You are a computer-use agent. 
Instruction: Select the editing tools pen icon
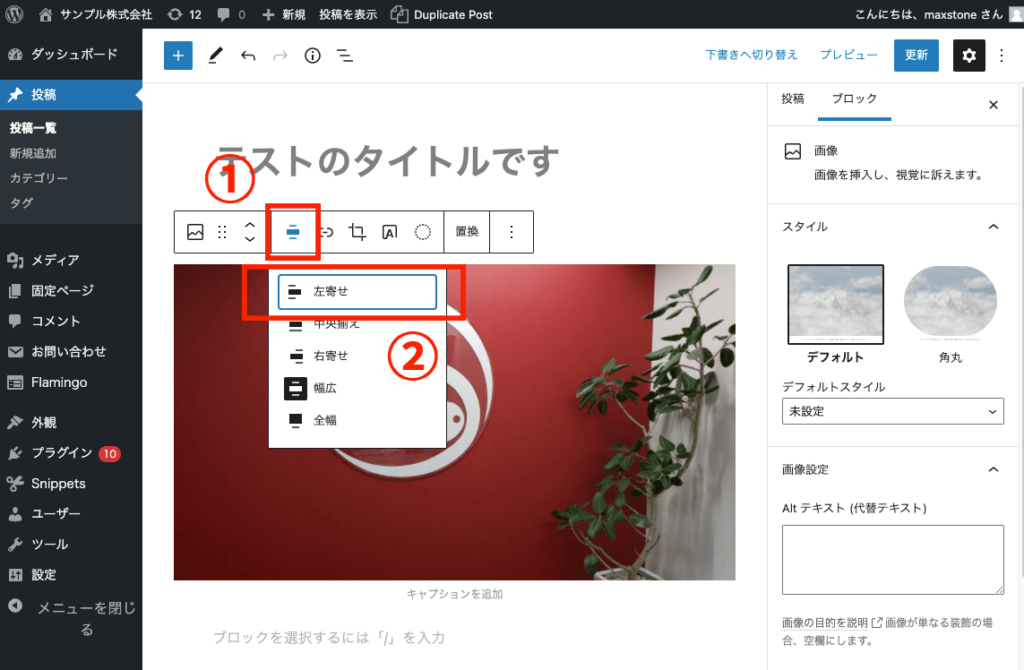click(214, 55)
